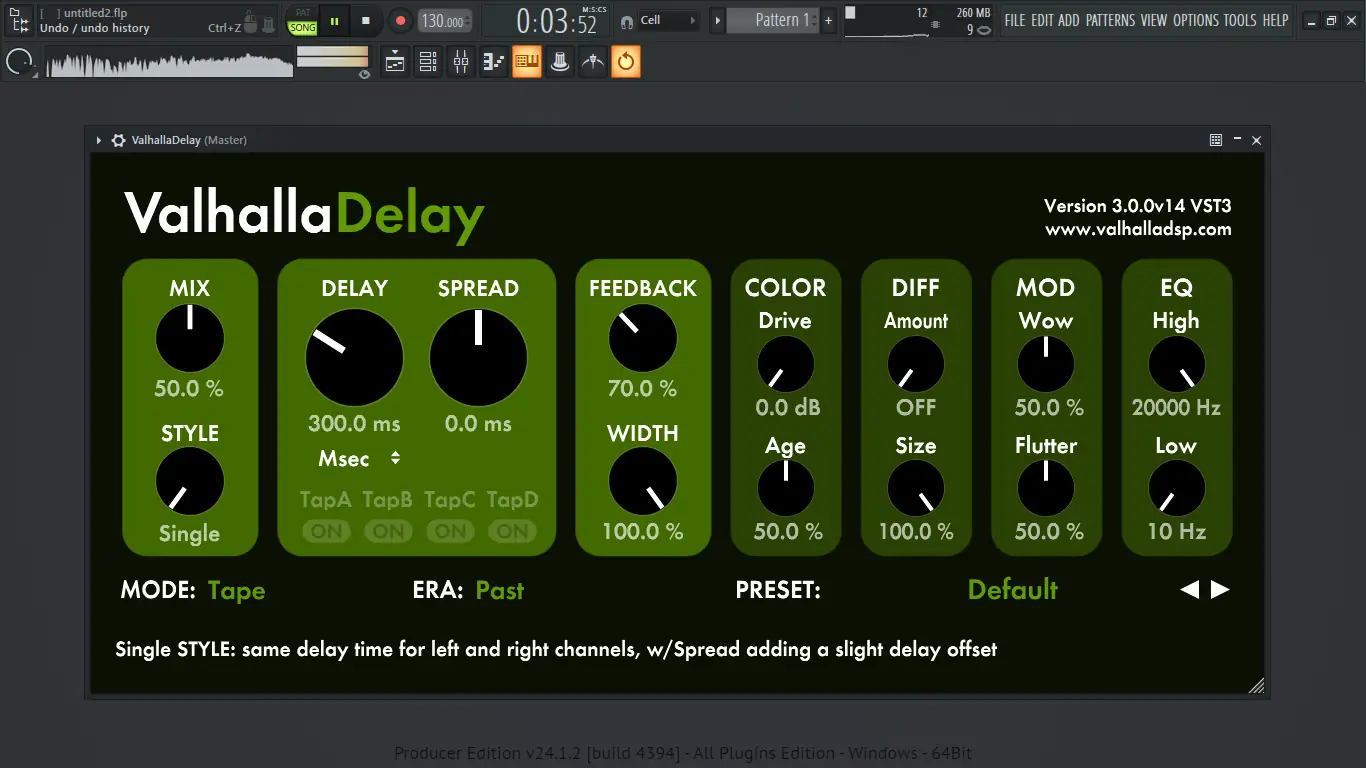Load the next preset with the right arrow
The width and height of the screenshot is (1366, 768).
coord(1219,590)
